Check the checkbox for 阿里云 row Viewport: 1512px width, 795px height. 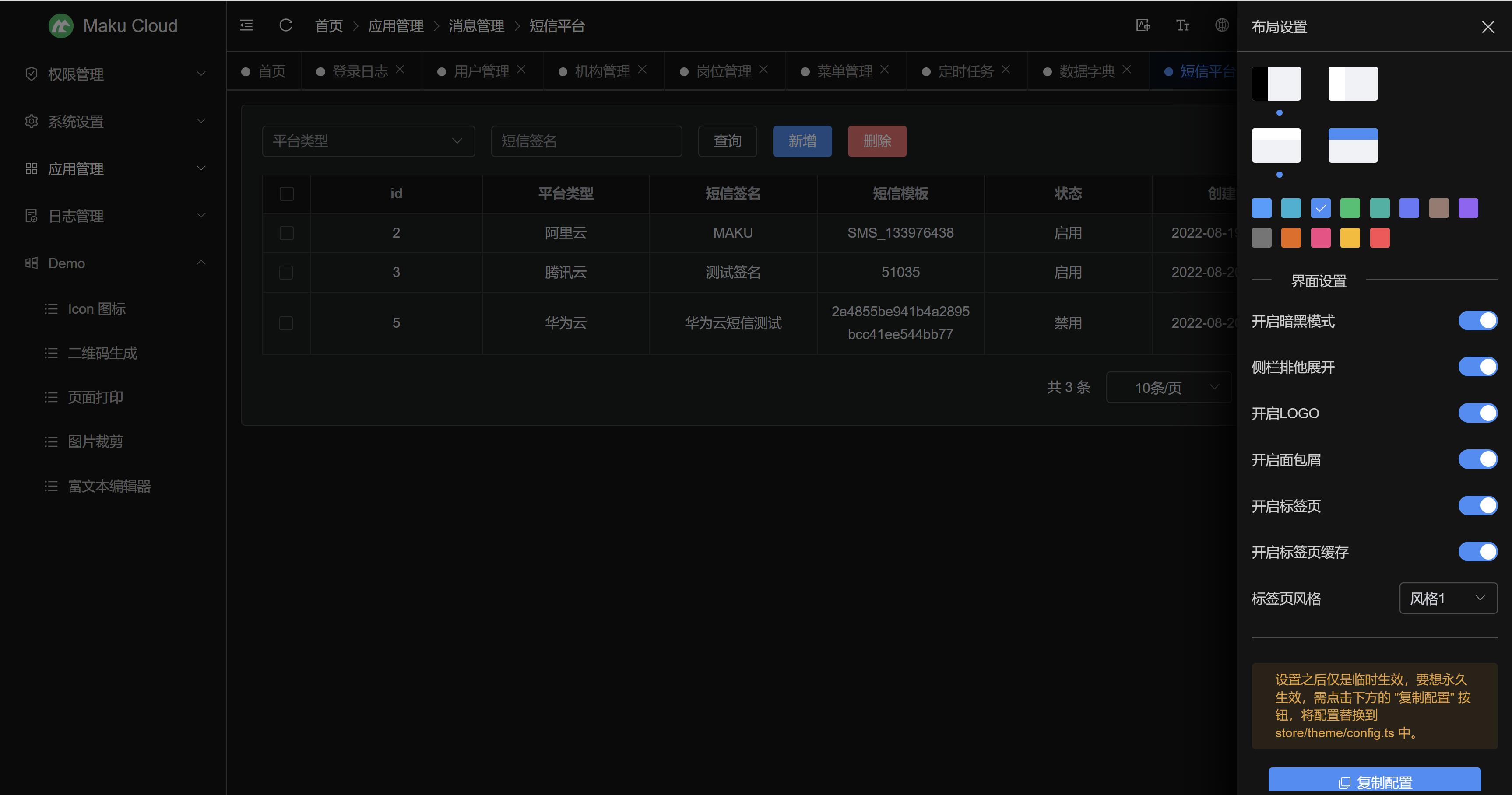(x=286, y=233)
